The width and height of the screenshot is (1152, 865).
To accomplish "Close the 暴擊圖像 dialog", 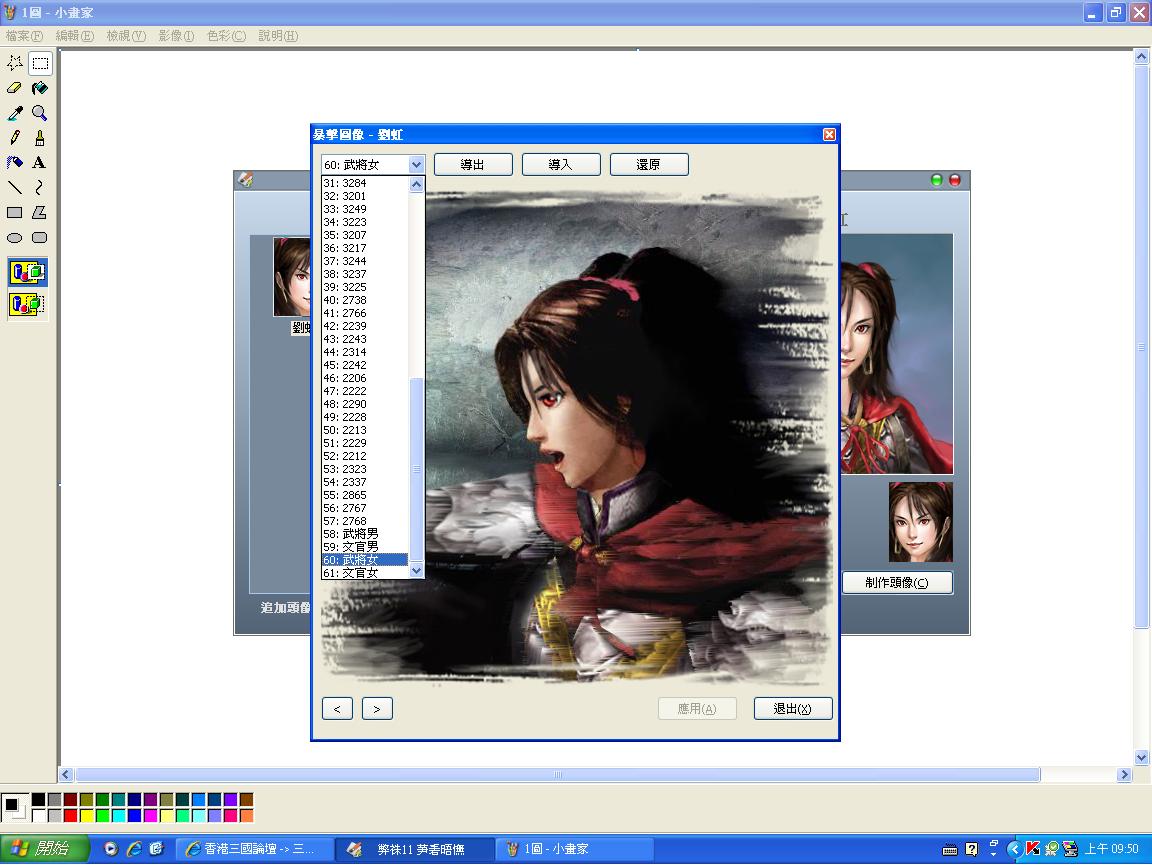I will [829, 134].
